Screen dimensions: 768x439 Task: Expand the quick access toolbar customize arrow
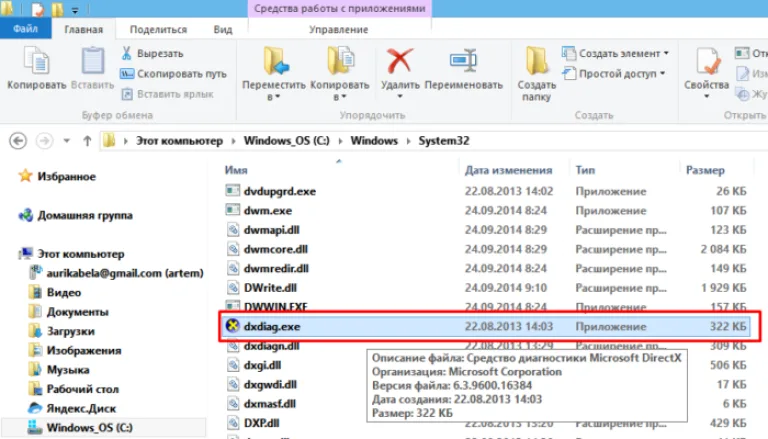coord(75,10)
